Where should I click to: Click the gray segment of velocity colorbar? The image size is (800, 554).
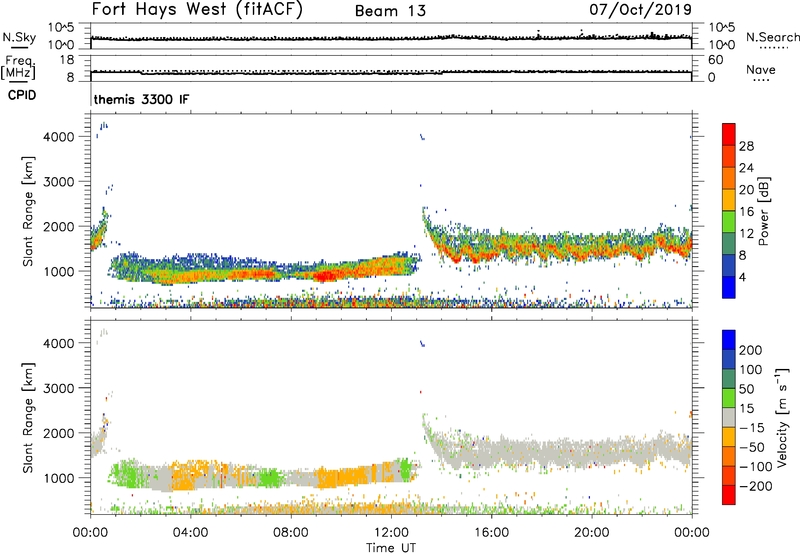pos(729,417)
